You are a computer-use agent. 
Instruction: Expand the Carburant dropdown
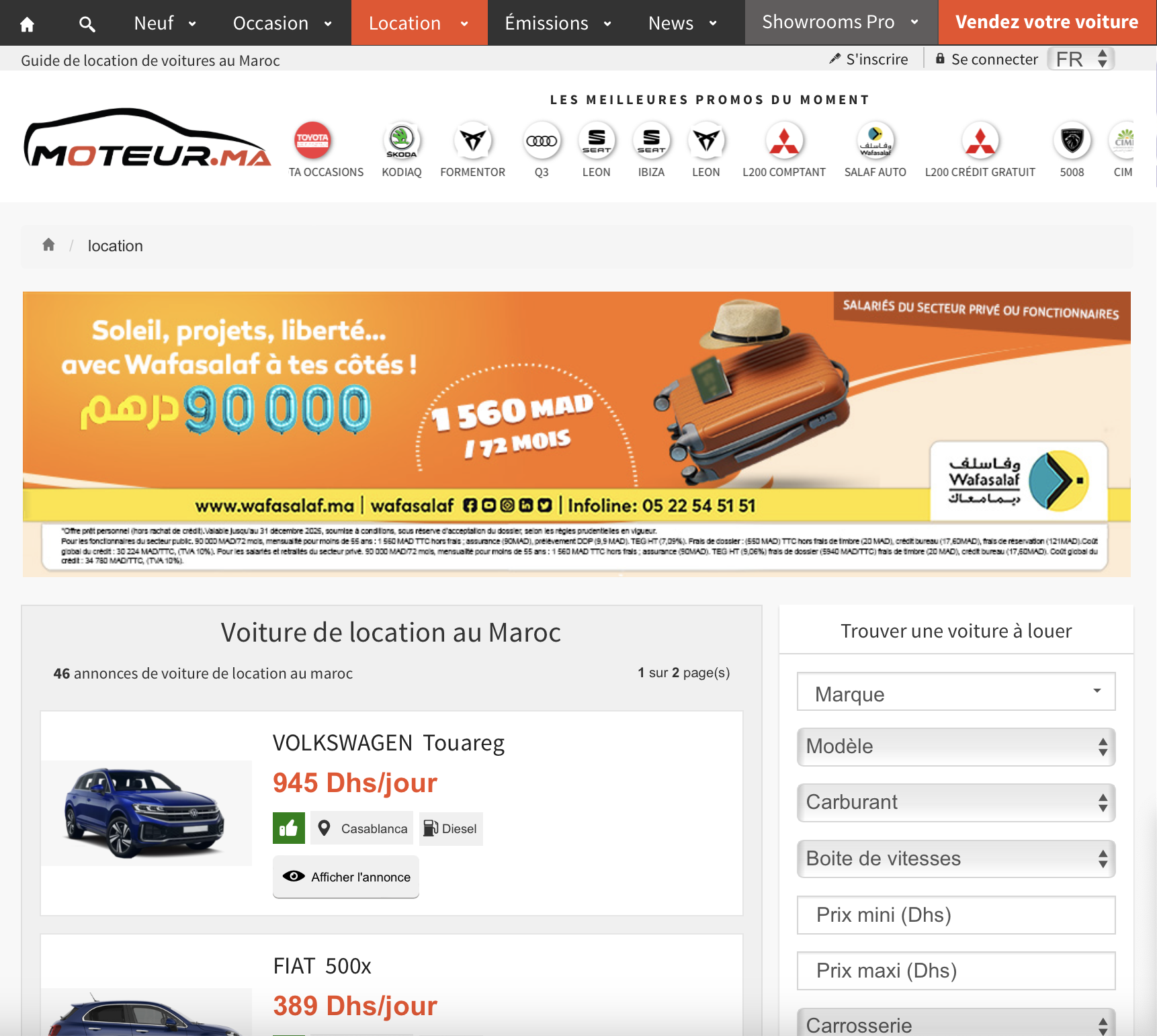tap(956, 803)
